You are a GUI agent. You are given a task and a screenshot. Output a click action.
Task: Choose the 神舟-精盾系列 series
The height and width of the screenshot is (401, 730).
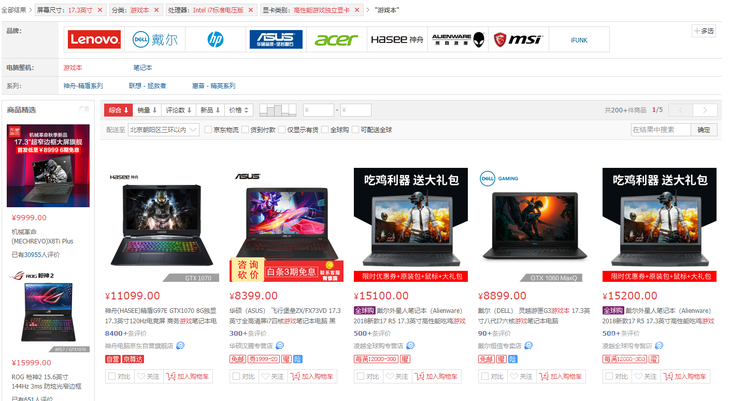click(83, 86)
